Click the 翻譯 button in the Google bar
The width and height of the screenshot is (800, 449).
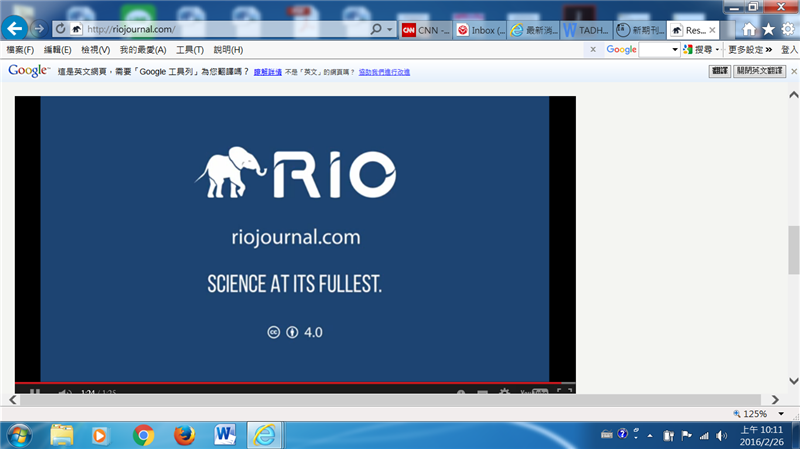tap(719, 71)
